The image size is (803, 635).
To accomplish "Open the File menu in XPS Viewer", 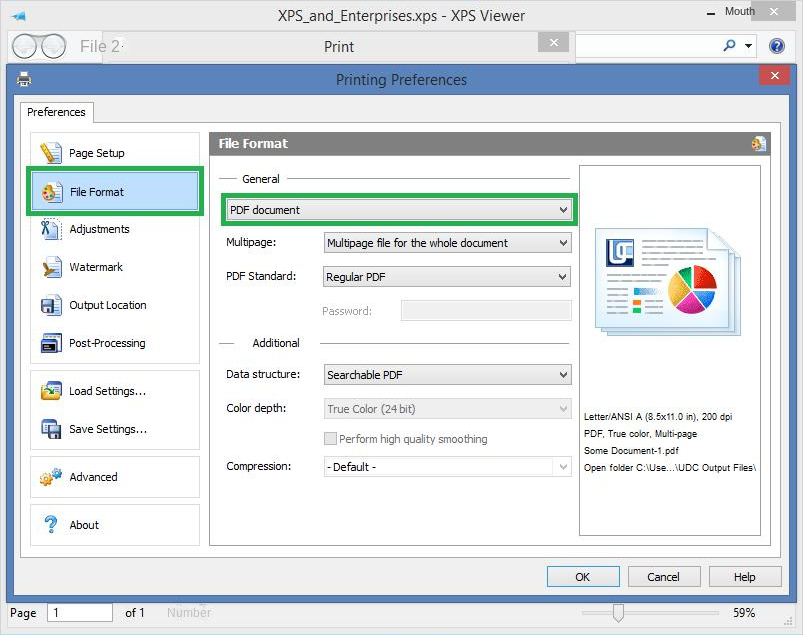I will click(99, 46).
